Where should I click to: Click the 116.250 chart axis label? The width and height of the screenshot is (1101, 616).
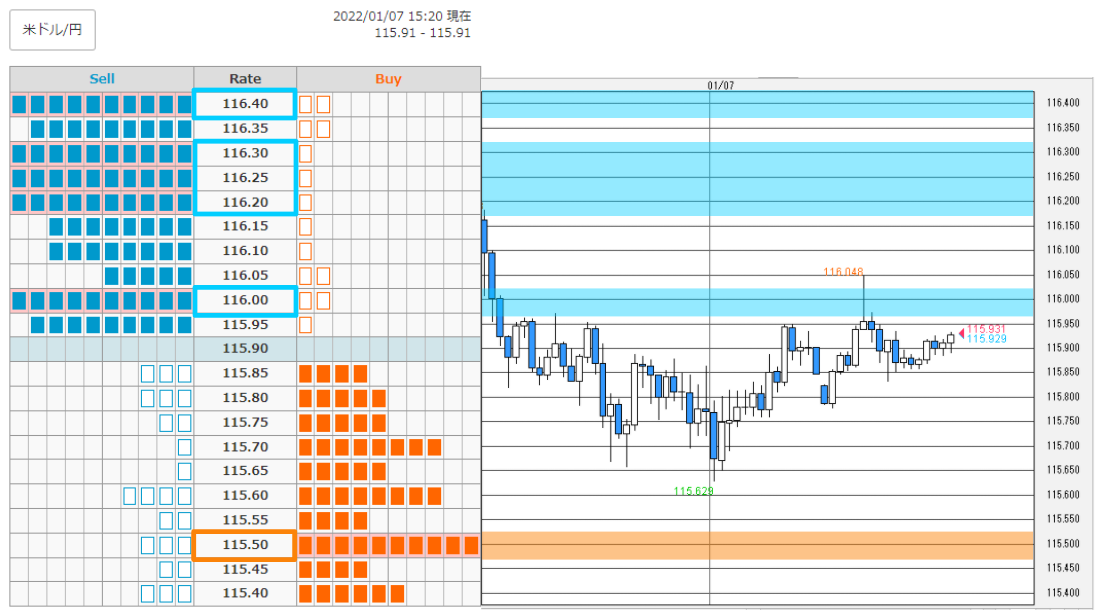pyautogui.click(x=1063, y=176)
